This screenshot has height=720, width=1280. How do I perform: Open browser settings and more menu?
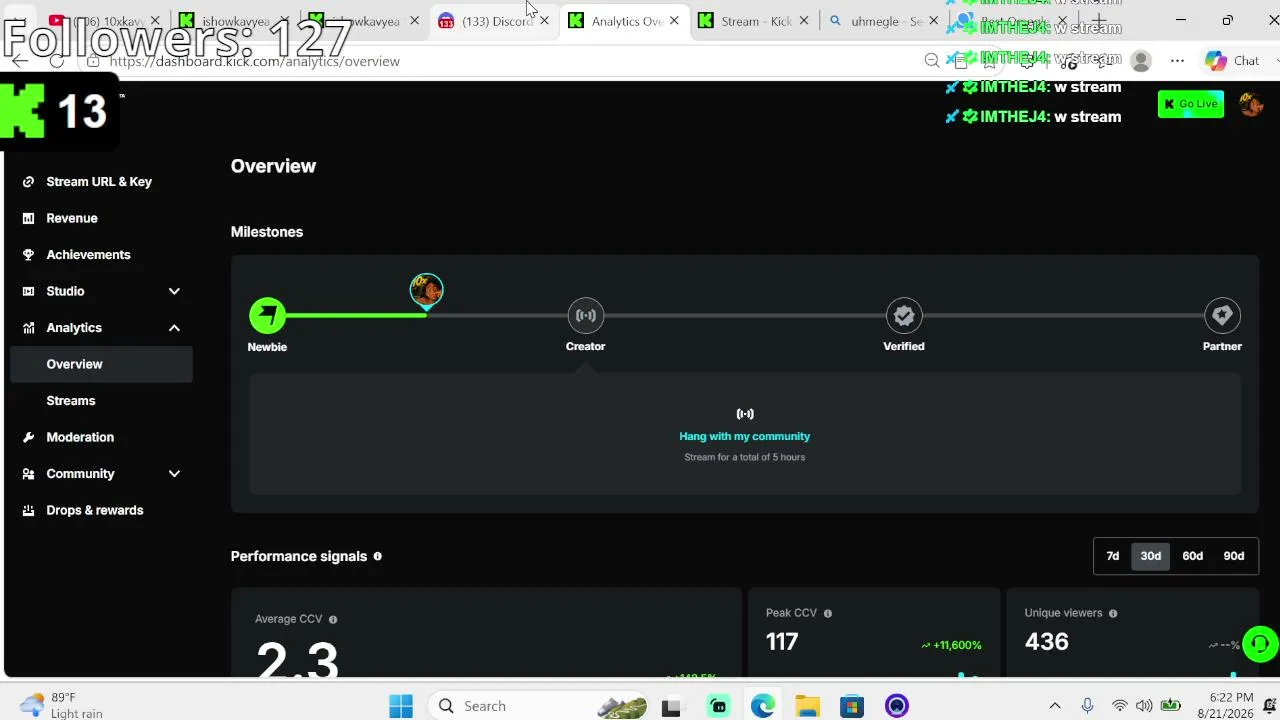pos(1177,61)
